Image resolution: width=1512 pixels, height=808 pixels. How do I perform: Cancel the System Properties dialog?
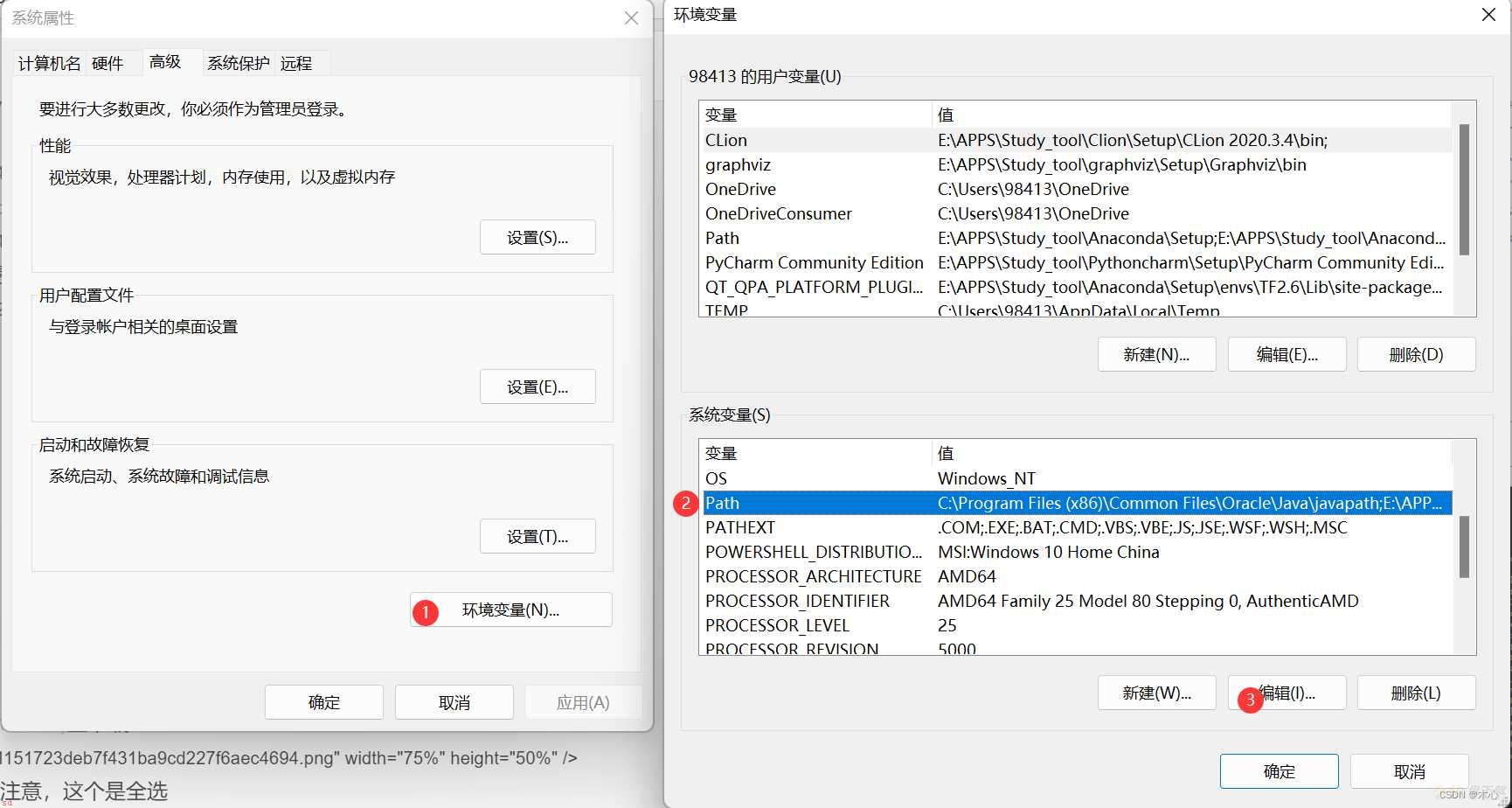454,702
